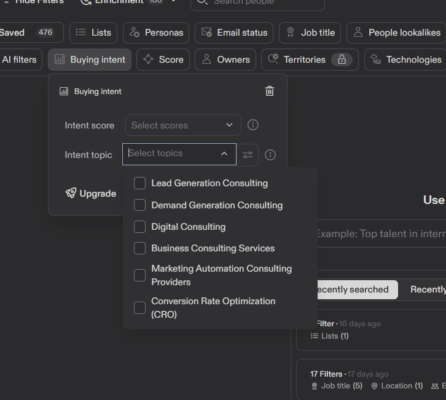
Task: Check Marketing Automation Consulting Providers topic
Action: click(140, 275)
